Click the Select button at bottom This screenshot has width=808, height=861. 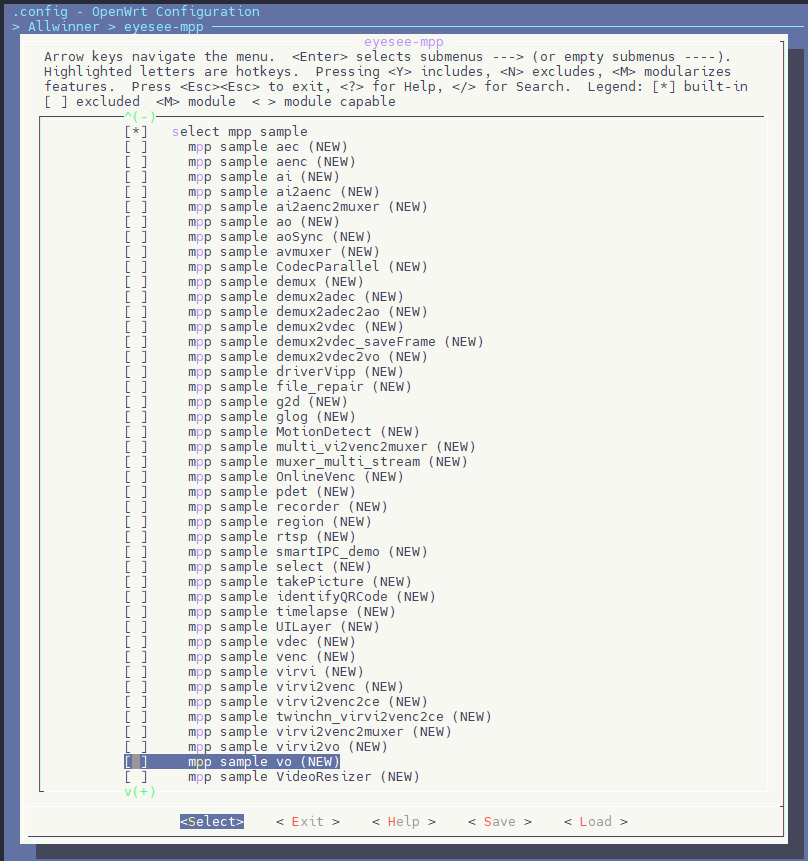click(x=212, y=821)
